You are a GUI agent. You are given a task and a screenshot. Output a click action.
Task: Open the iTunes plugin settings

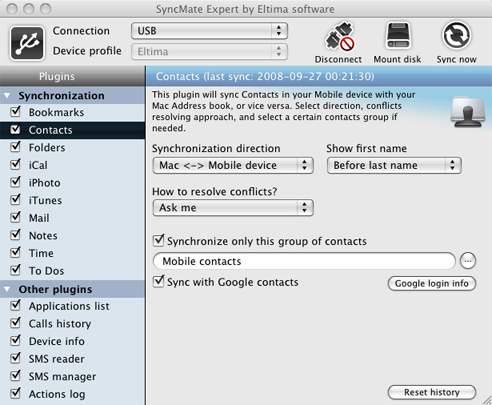pos(72,201)
